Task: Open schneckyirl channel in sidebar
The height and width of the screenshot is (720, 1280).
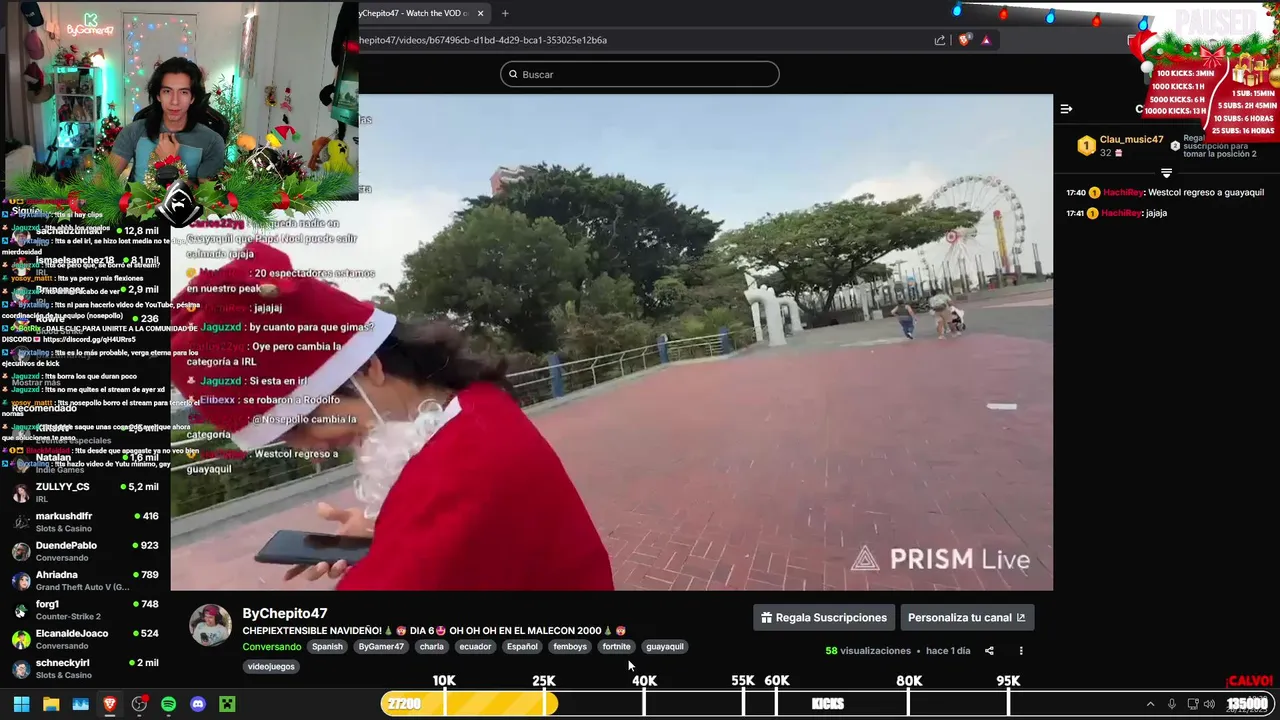Action: (x=84, y=669)
